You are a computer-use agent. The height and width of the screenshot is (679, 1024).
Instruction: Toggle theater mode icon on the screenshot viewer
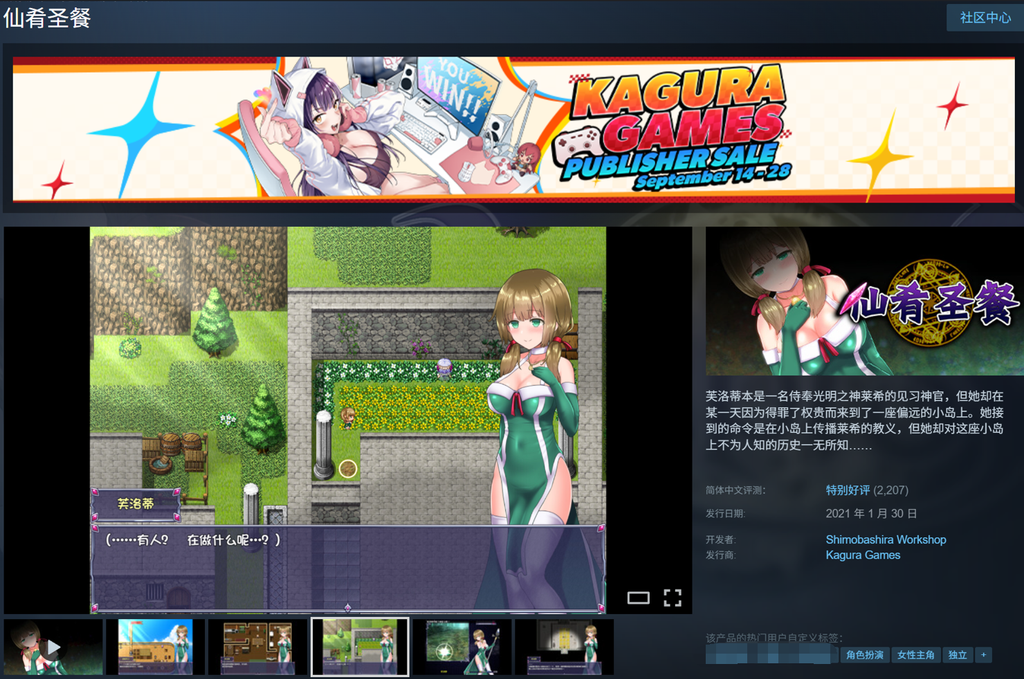coord(638,597)
